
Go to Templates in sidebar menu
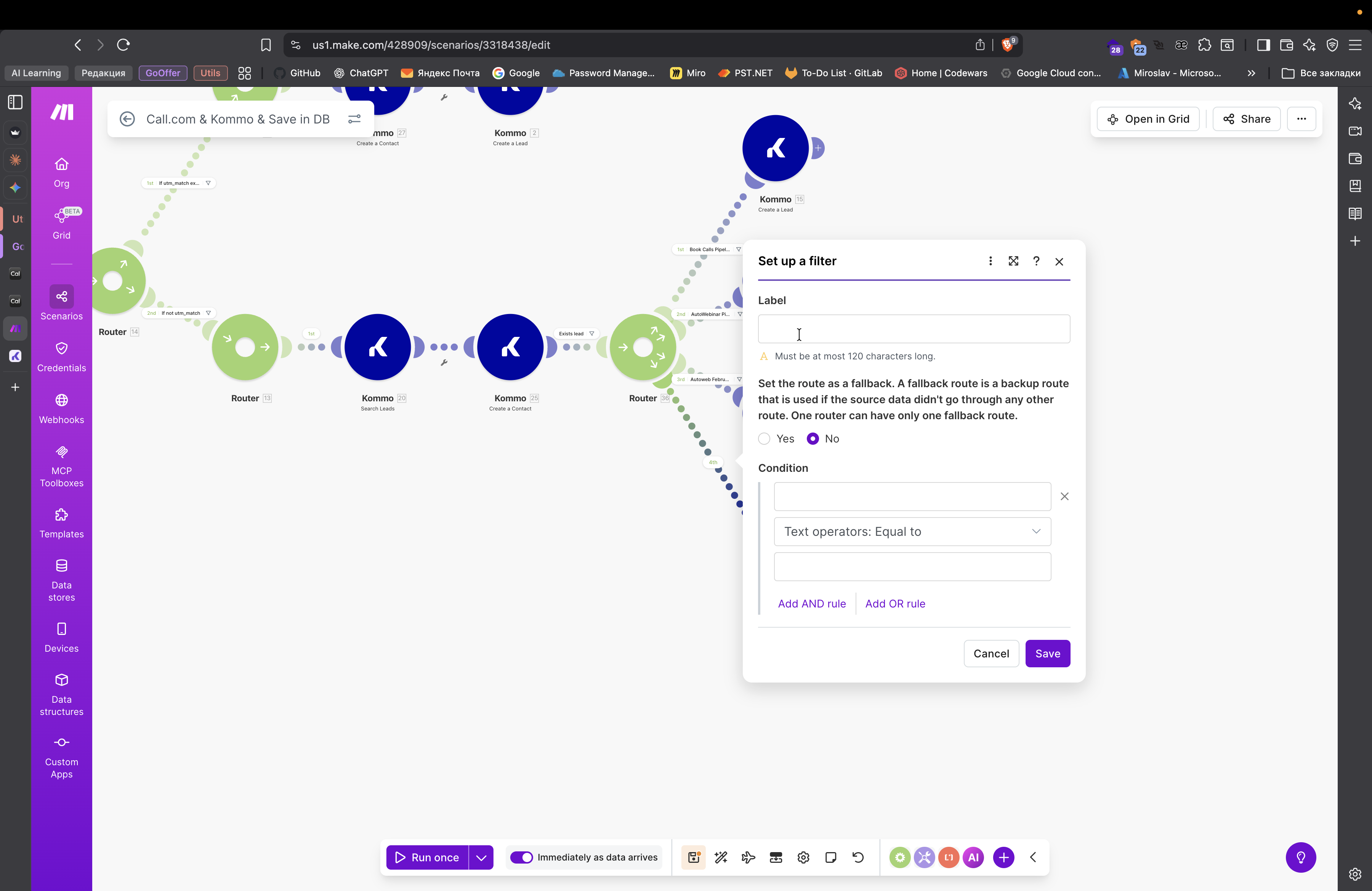[61, 523]
